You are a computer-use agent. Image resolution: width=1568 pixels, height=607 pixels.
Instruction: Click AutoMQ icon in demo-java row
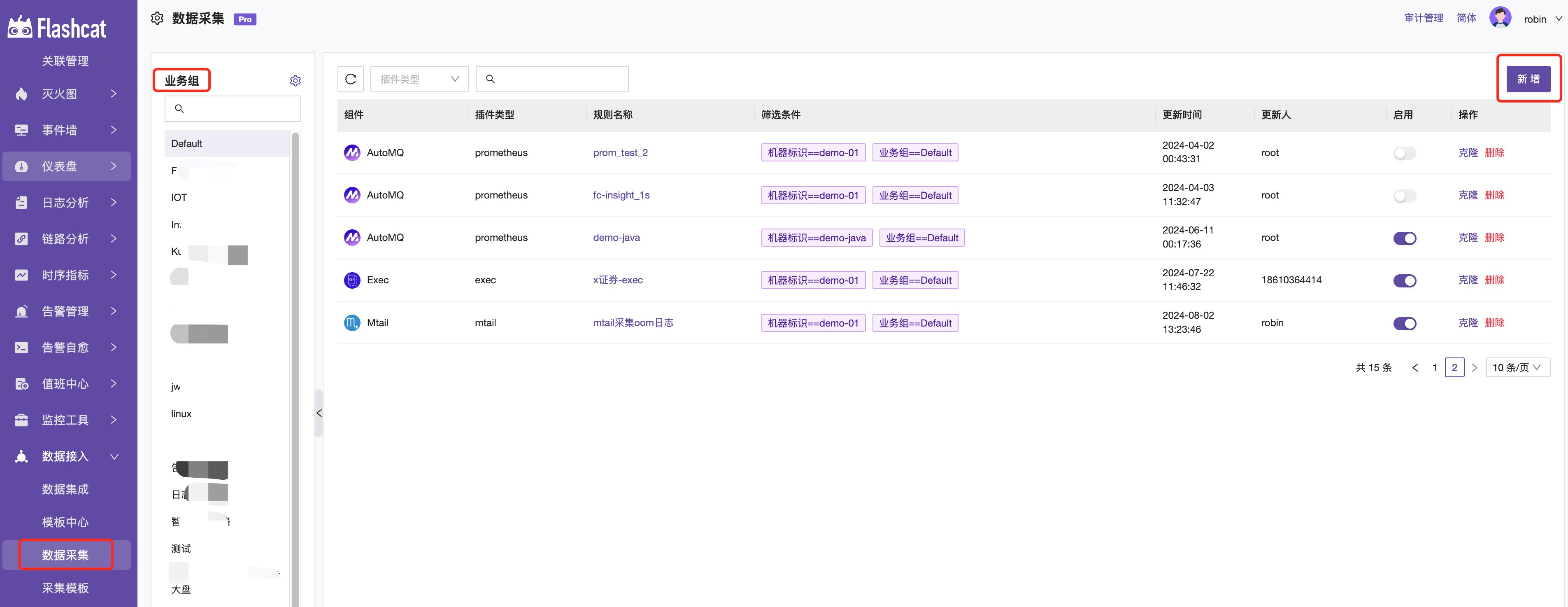click(352, 238)
